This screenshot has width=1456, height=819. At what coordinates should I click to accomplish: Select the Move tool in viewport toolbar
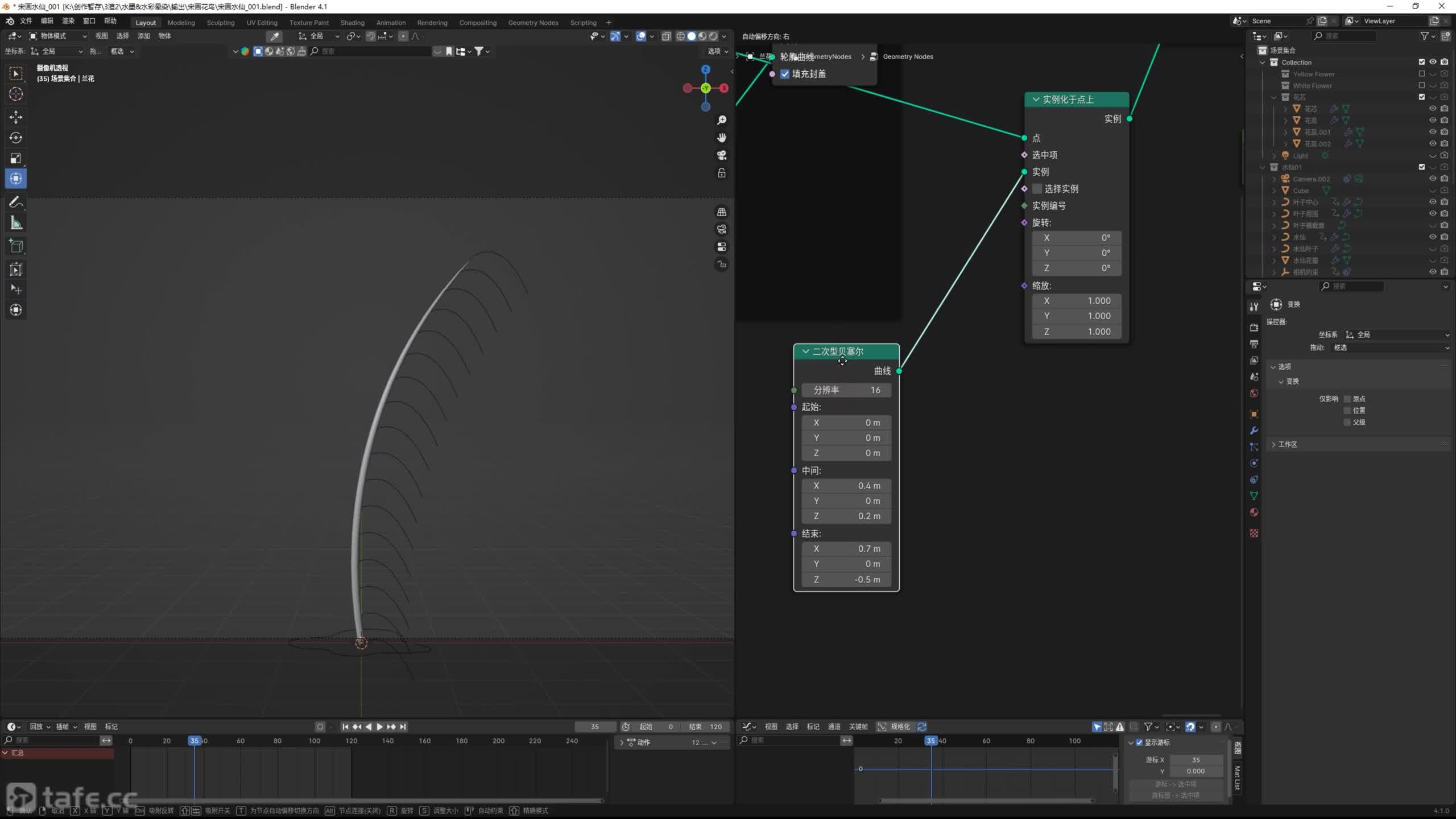pos(16,117)
